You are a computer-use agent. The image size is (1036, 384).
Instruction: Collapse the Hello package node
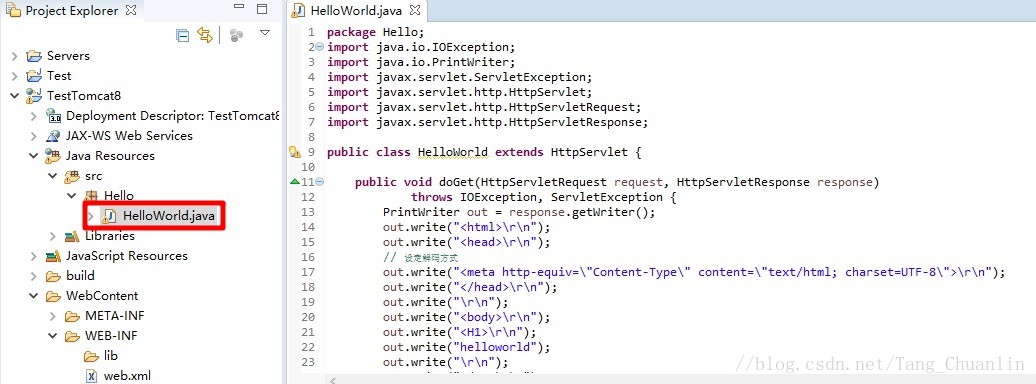tap(72, 196)
